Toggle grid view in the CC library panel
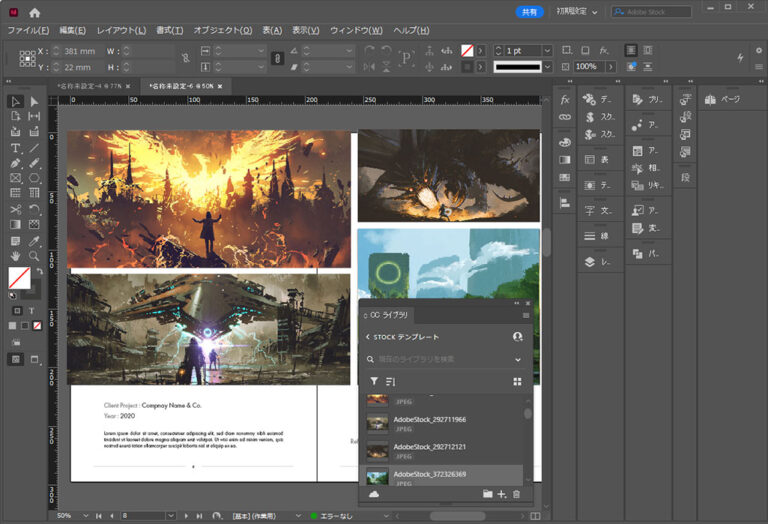 tap(517, 381)
